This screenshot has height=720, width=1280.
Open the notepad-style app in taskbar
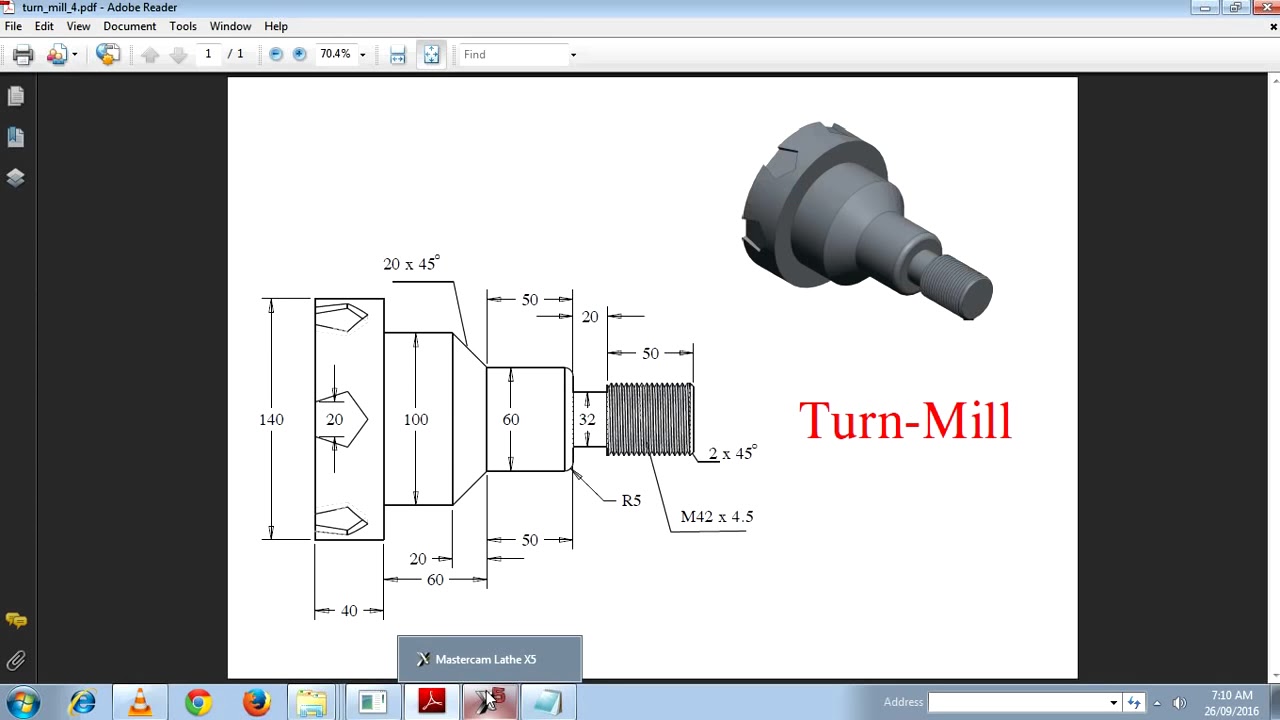[x=548, y=703]
